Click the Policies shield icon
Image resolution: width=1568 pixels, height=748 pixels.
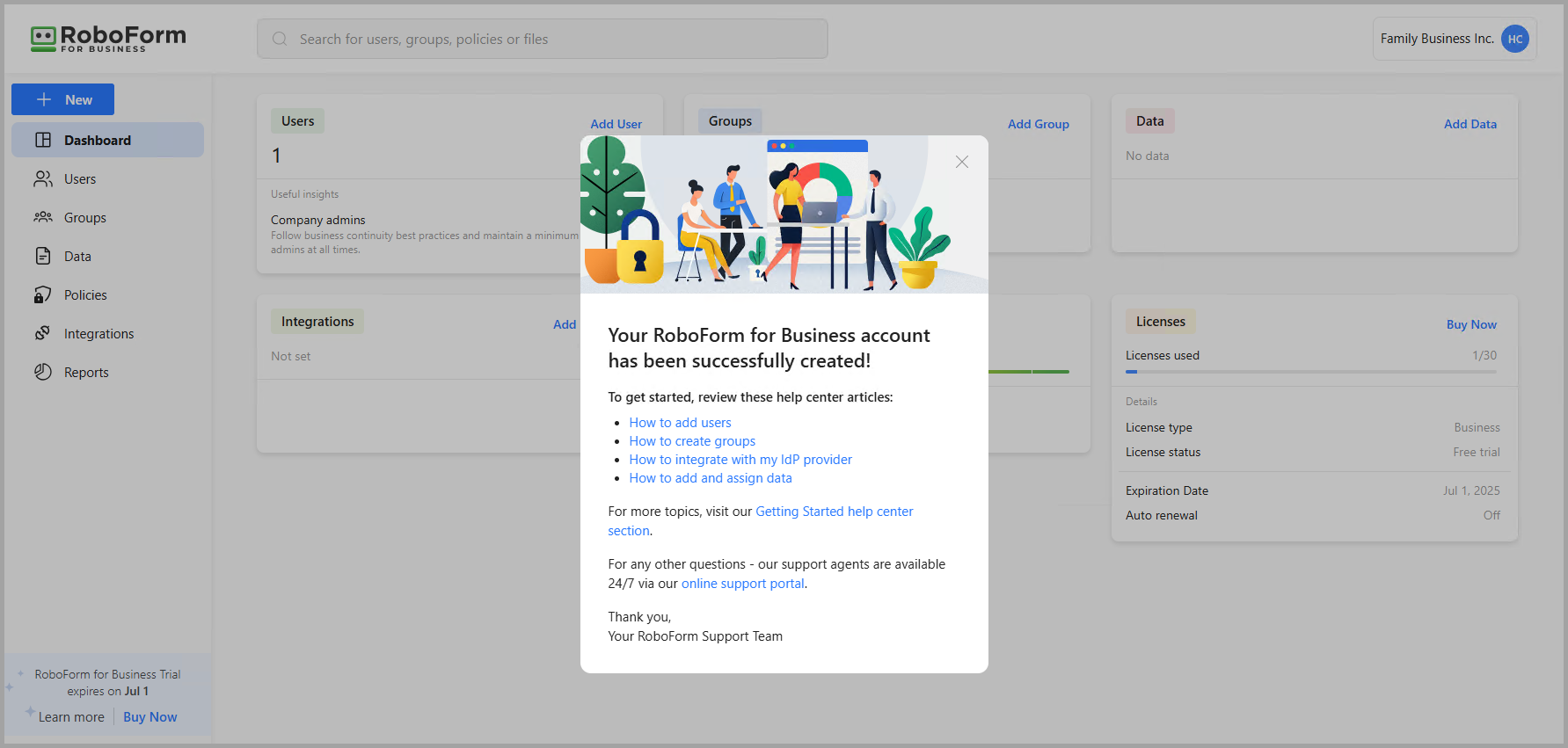coord(43,294)
